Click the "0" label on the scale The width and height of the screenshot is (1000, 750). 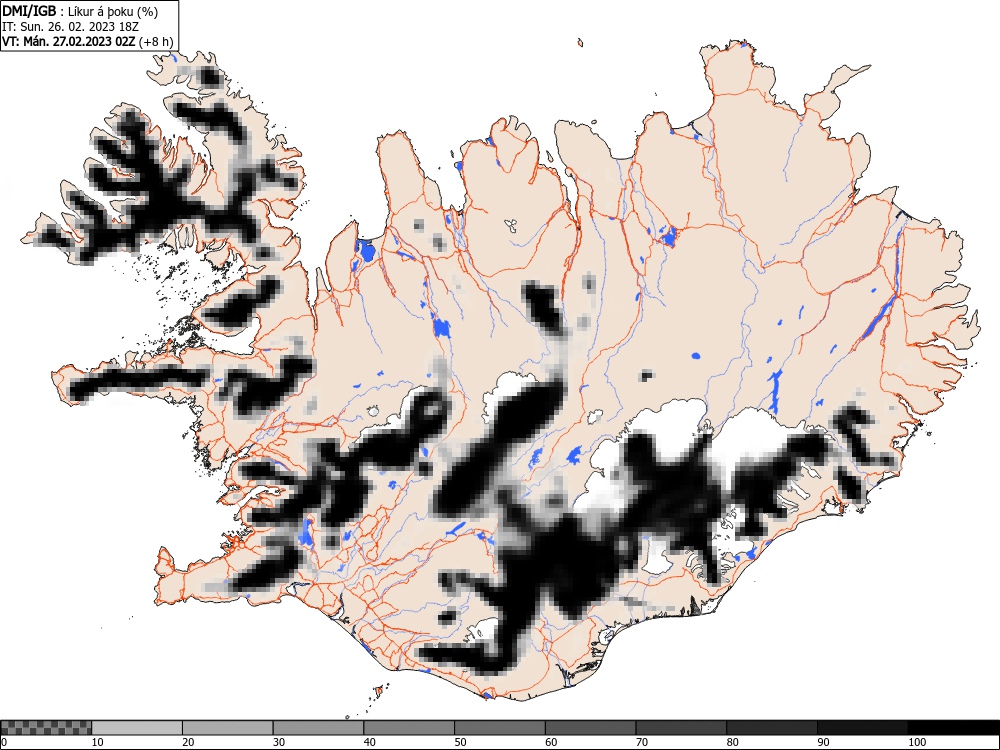click(3, 742)
